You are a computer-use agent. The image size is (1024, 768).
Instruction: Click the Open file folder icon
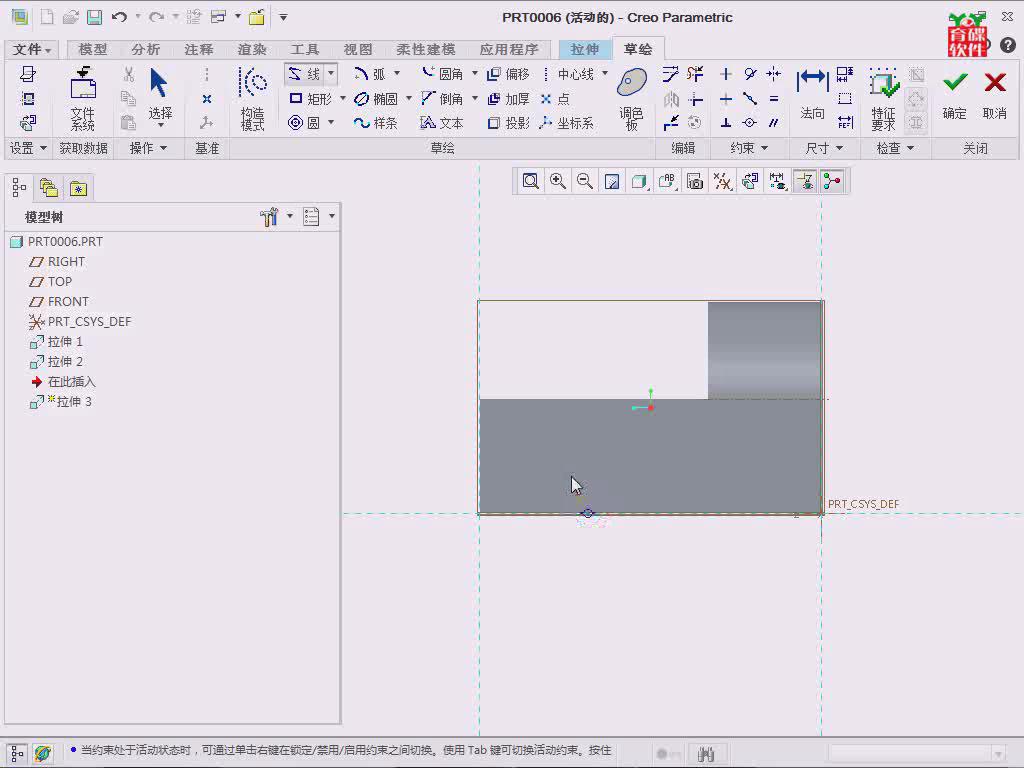point(71,17)
